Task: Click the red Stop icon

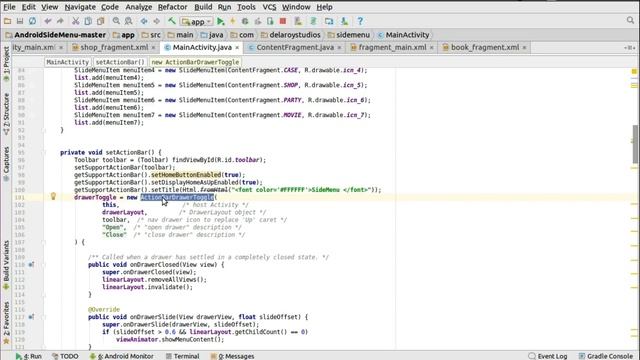Action: point(282,21)
